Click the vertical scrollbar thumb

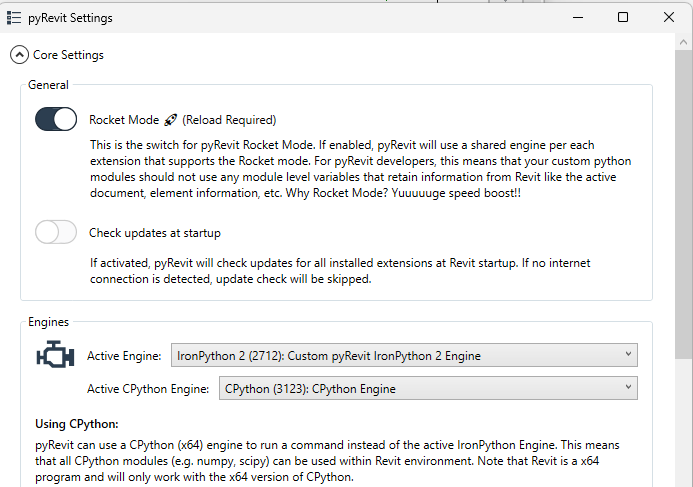[683, 205]
